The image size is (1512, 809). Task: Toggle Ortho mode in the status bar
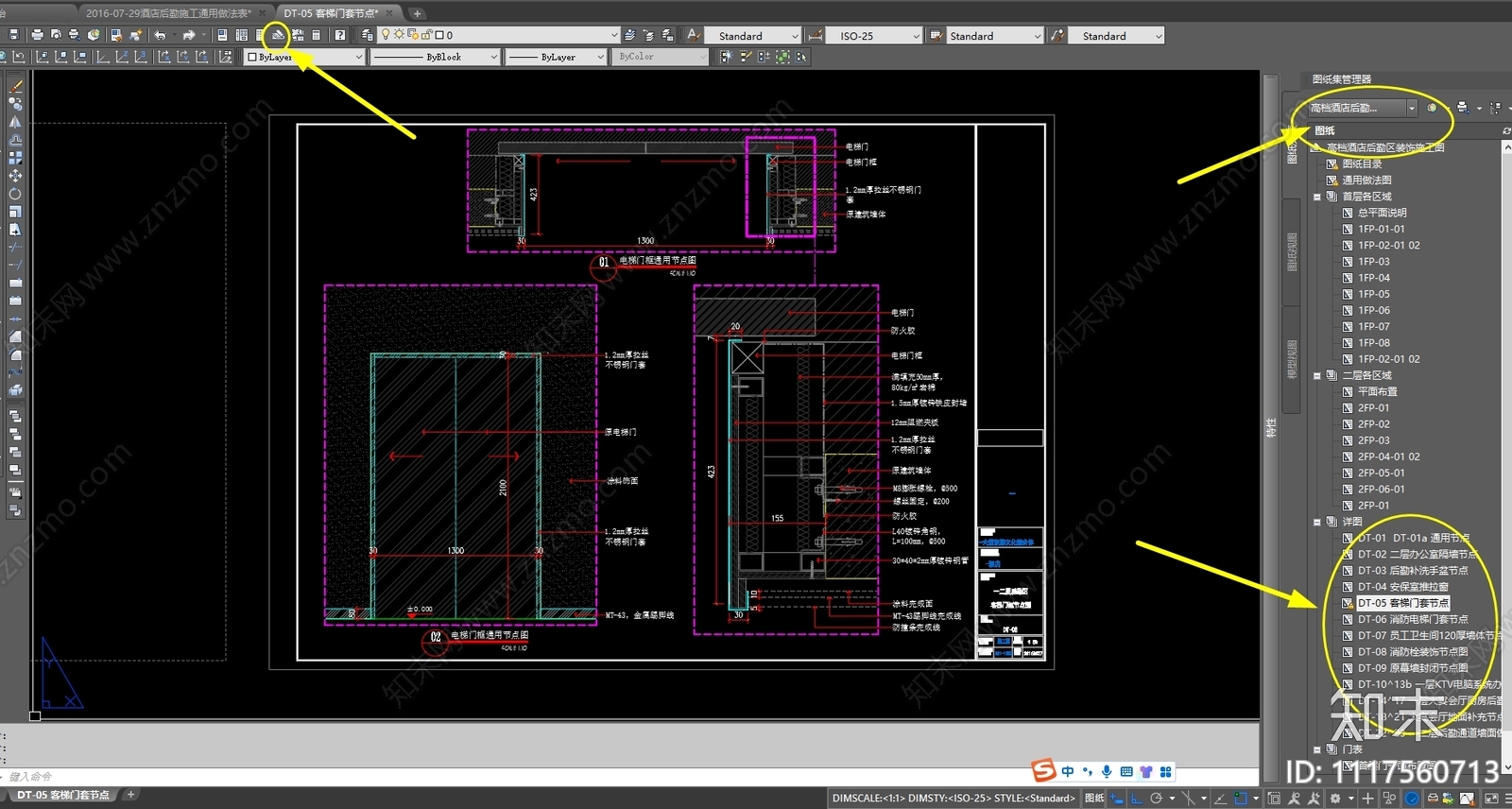1136,799
